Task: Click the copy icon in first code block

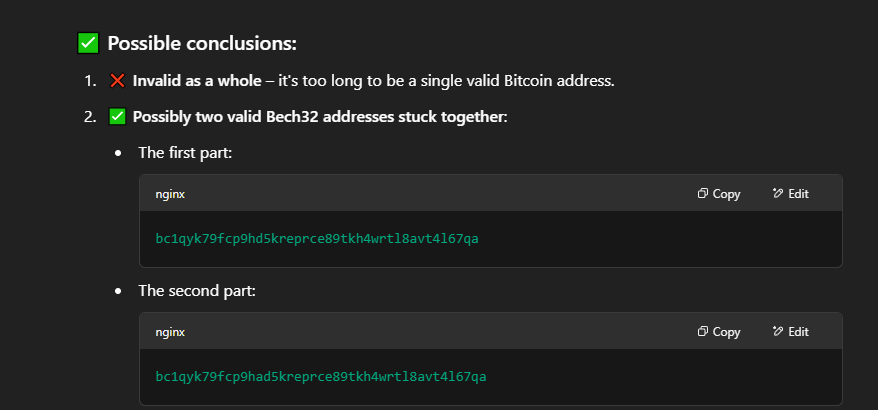Action: (703, 193)
